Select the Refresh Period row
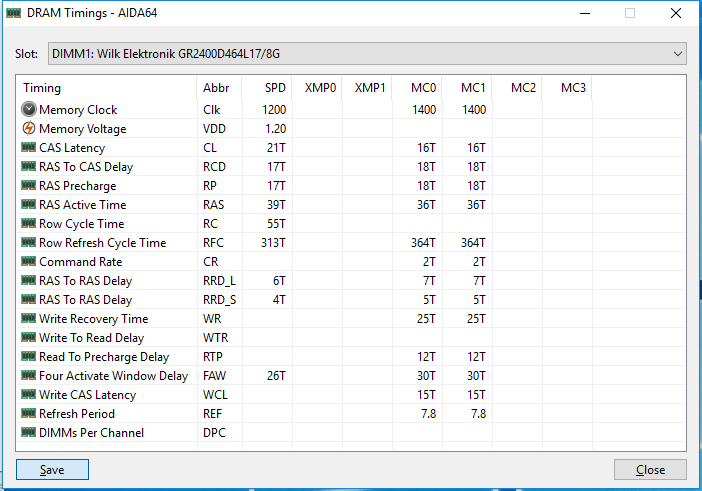Screen dimensions: 702x491 pos(77,414)
